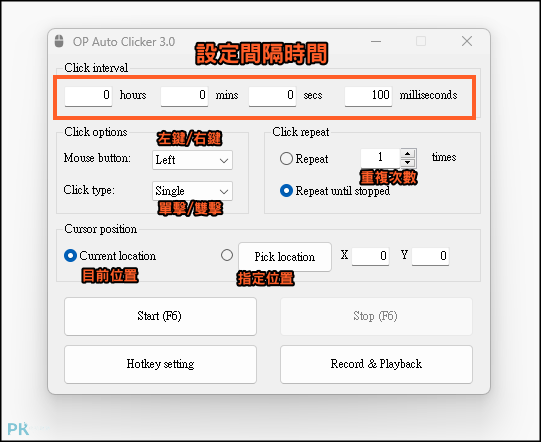Click the Stop (F6) button
This screenshot has width=541, height=442.
[376, 316]
